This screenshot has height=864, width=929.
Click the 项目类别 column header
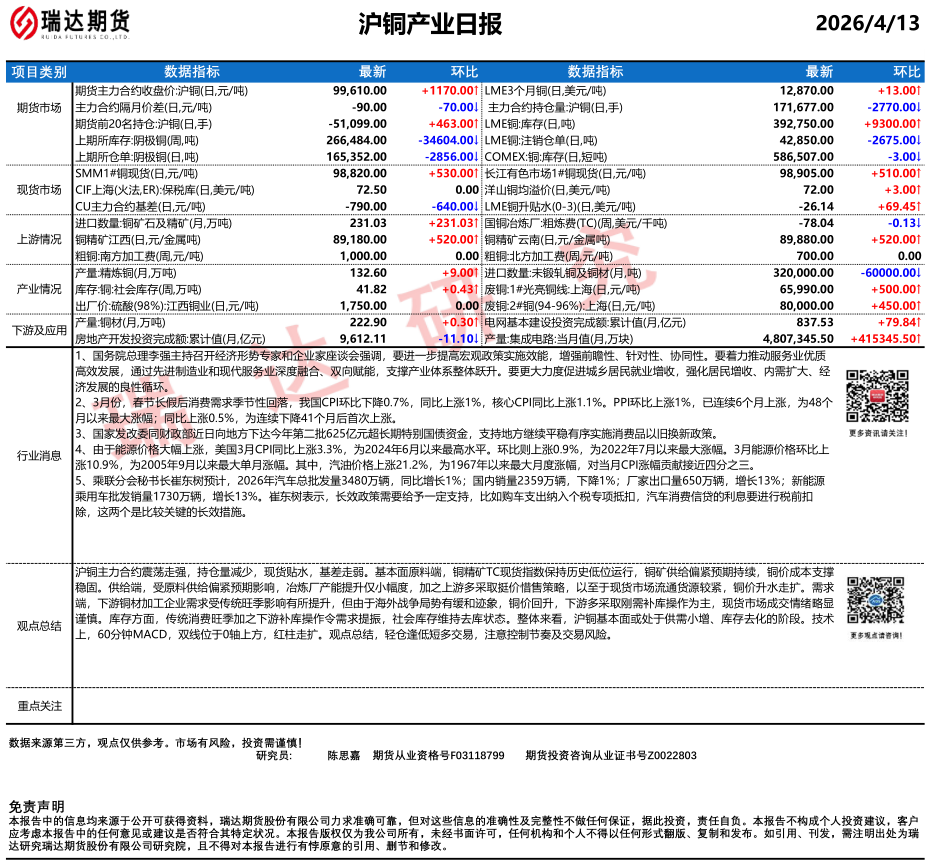click(39, 72)
